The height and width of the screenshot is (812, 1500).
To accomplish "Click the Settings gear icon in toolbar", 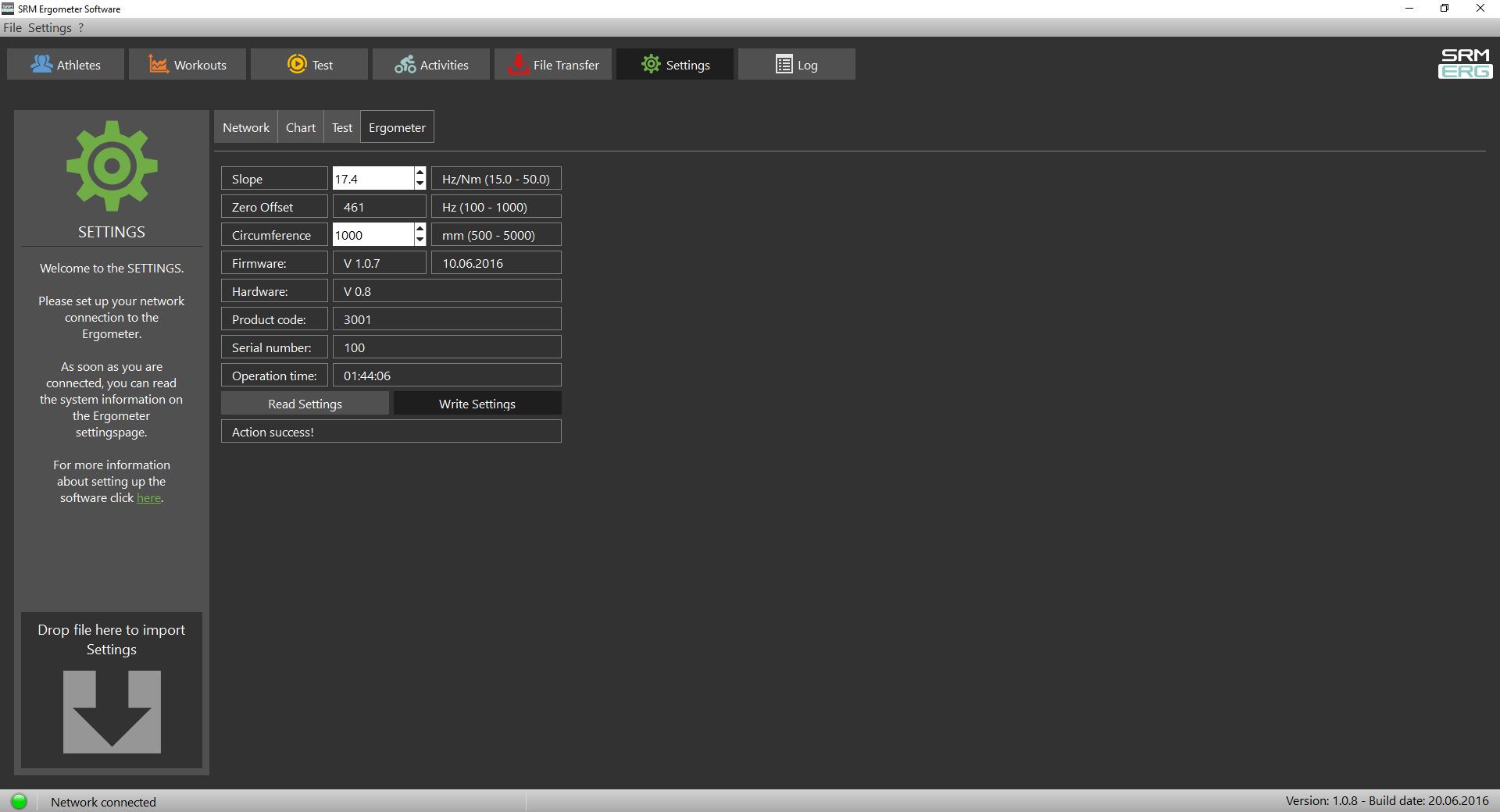I will pyautogui.click(x=651, y=64).
